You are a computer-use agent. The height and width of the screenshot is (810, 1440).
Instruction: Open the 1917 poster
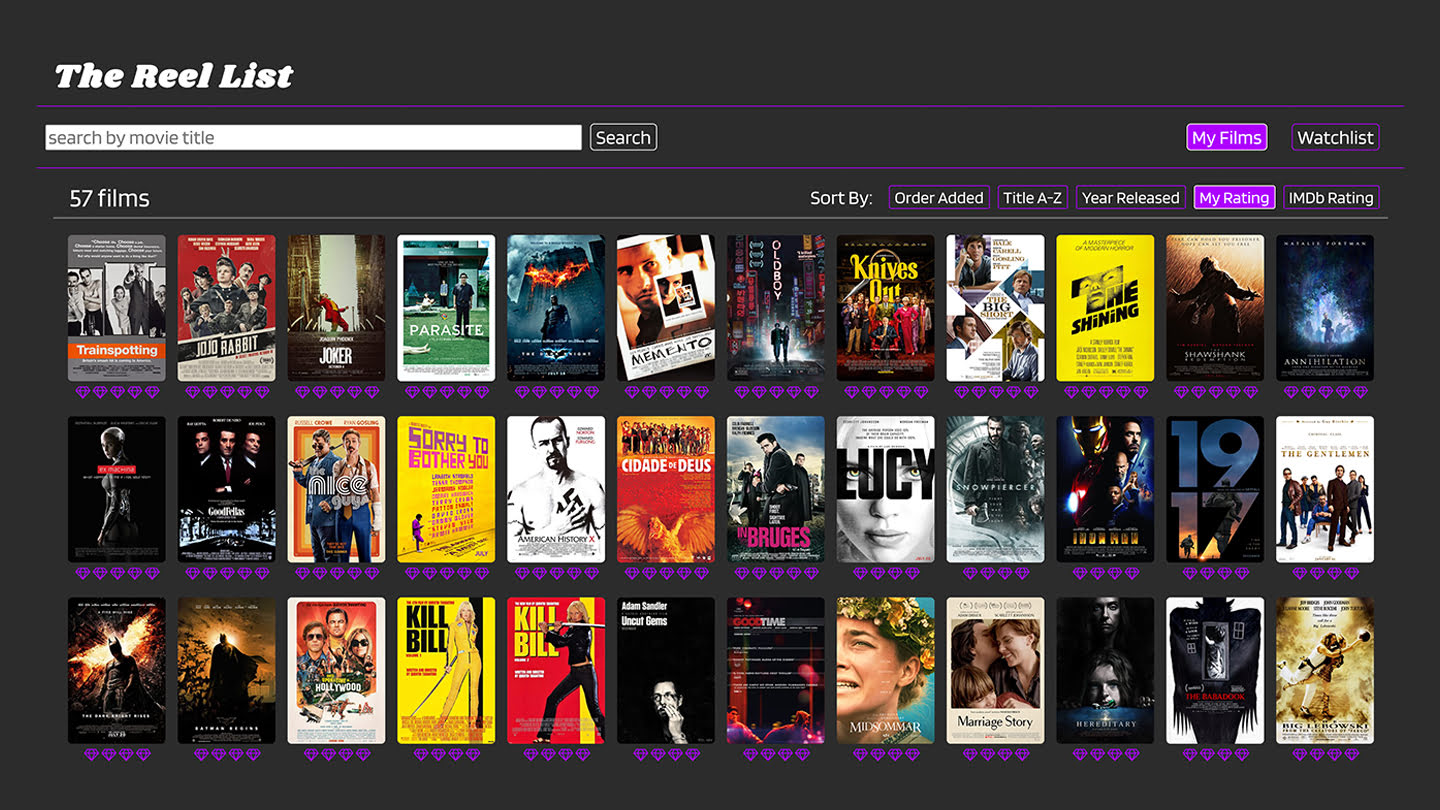[x=1215, y=490]
